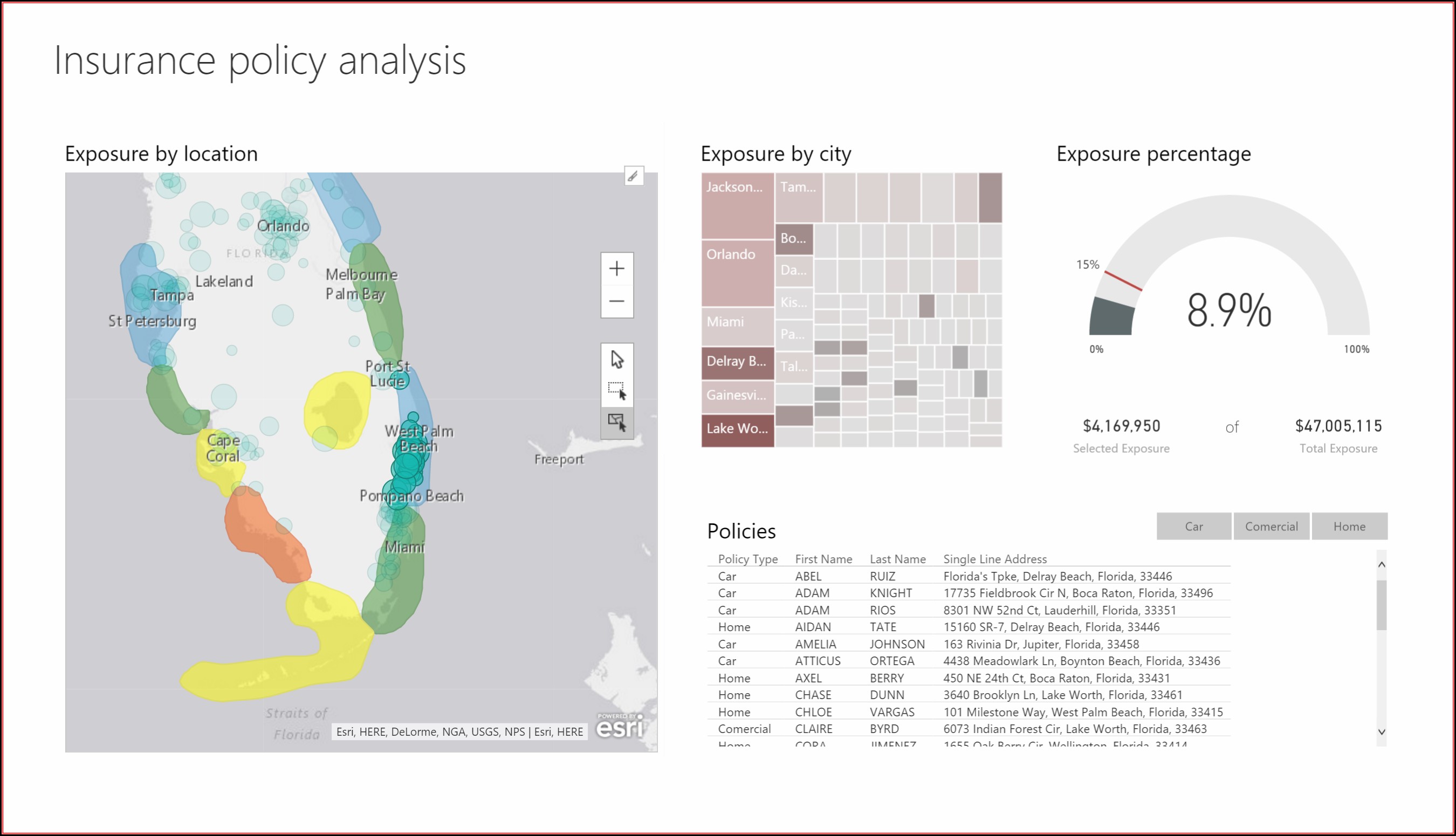Click the Lake Worth dark red tile
Screen dimensions: 1456x836
738,430
